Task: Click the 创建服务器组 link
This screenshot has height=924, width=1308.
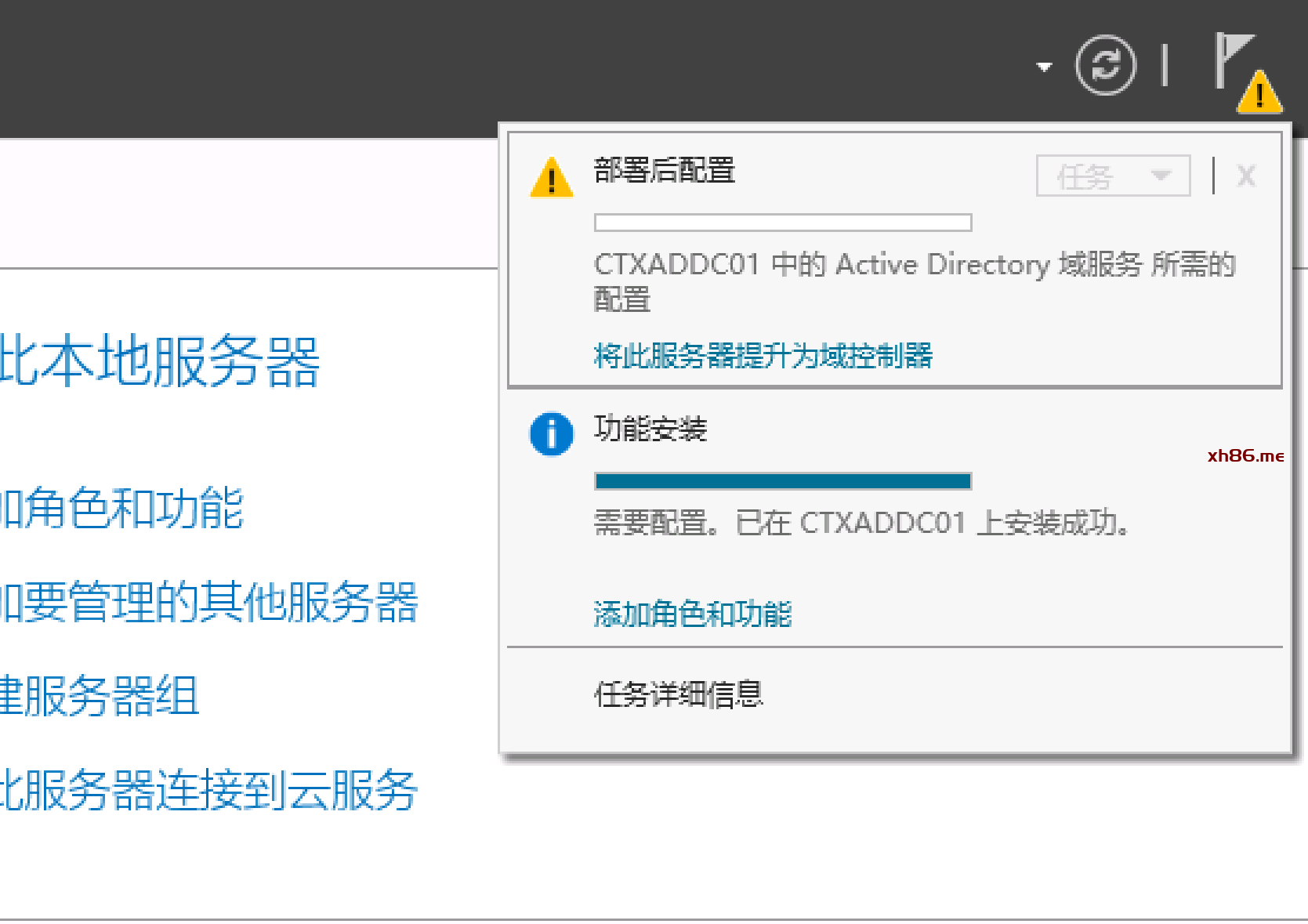Action: pyautogui.click(x=100, y=697)
